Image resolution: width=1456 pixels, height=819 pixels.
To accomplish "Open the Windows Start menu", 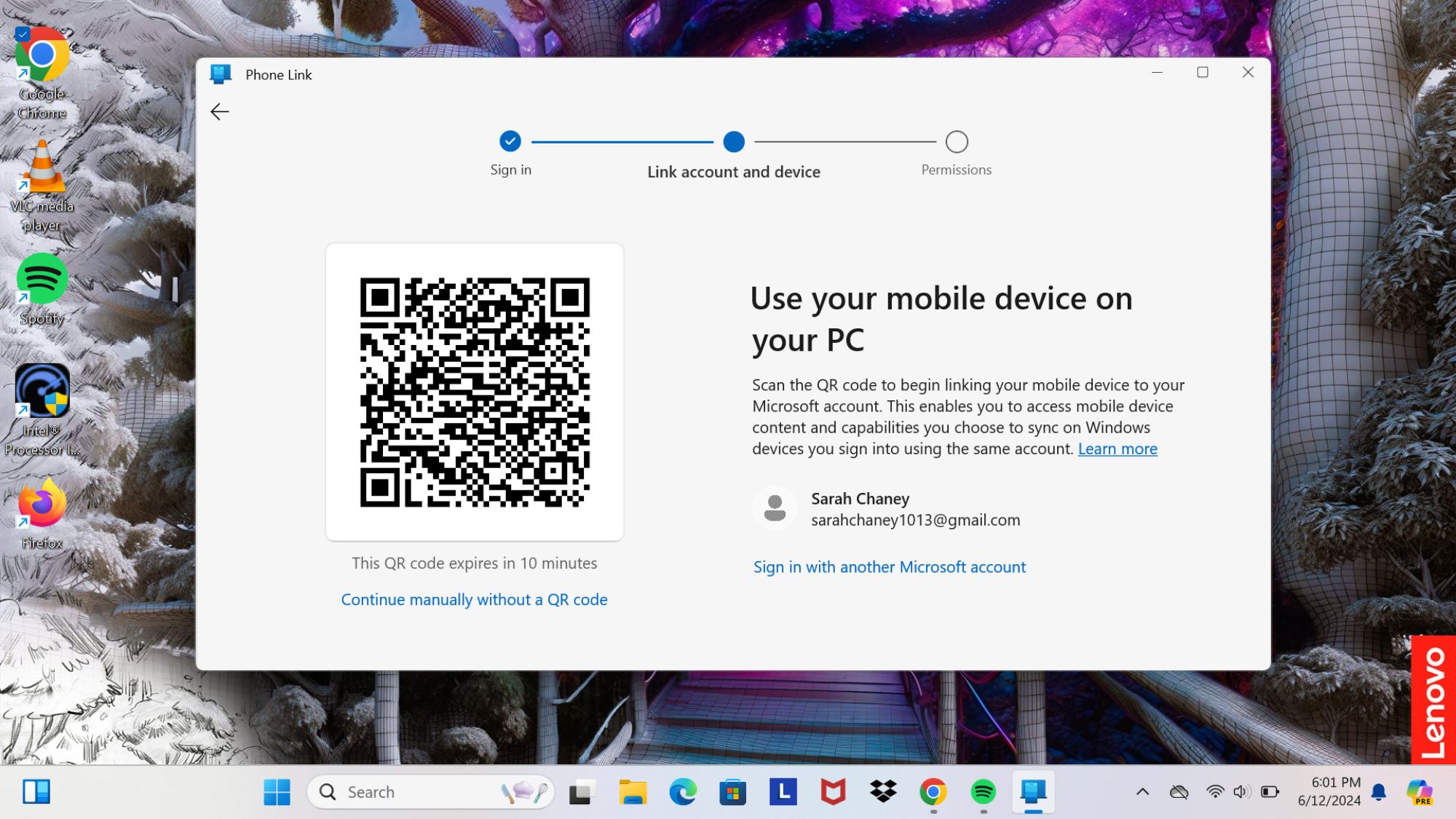I will (x=277, y=792).
